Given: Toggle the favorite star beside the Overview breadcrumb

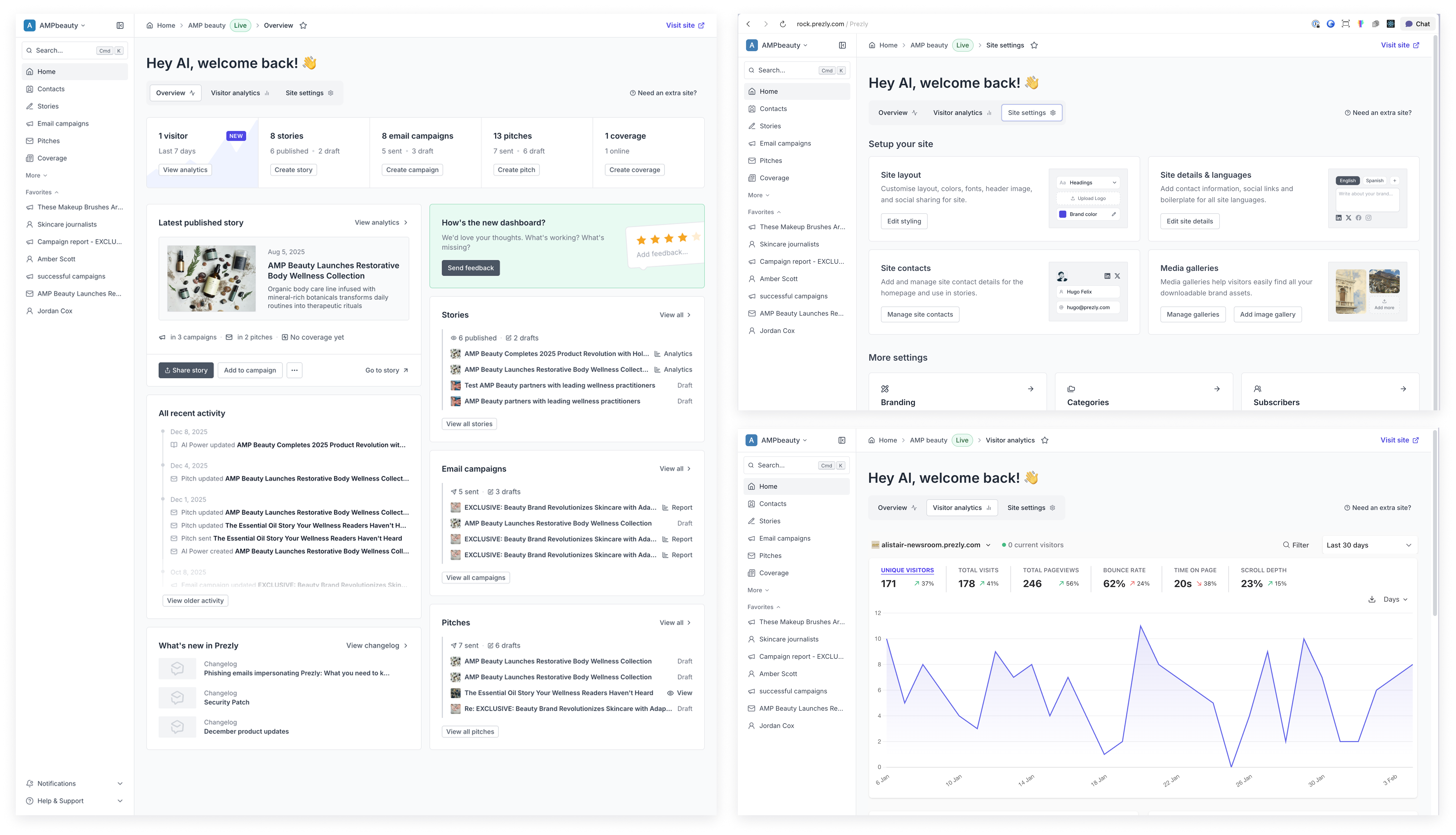Looking at the screenshot, I should [303, 25].
